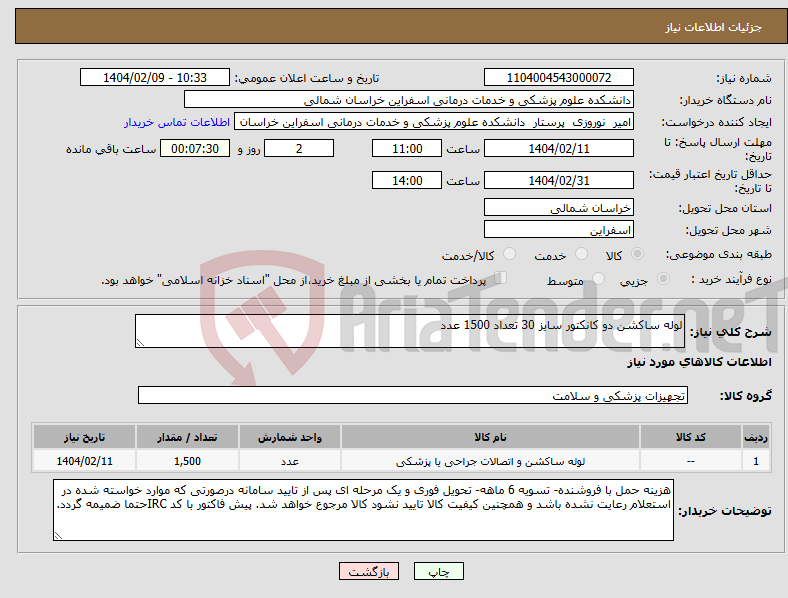Click the تاریخ نیاز column header

click(84, 437)
